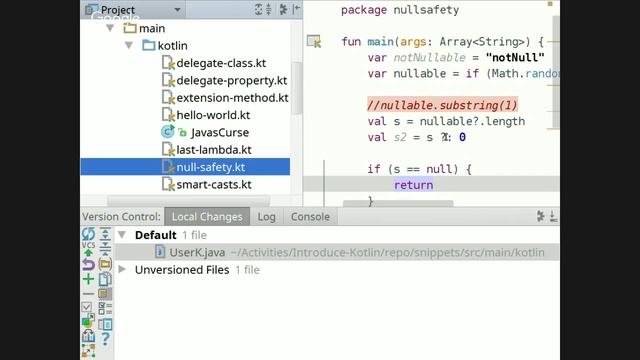Collapse the kotlin folder

[x=129, y=45]
